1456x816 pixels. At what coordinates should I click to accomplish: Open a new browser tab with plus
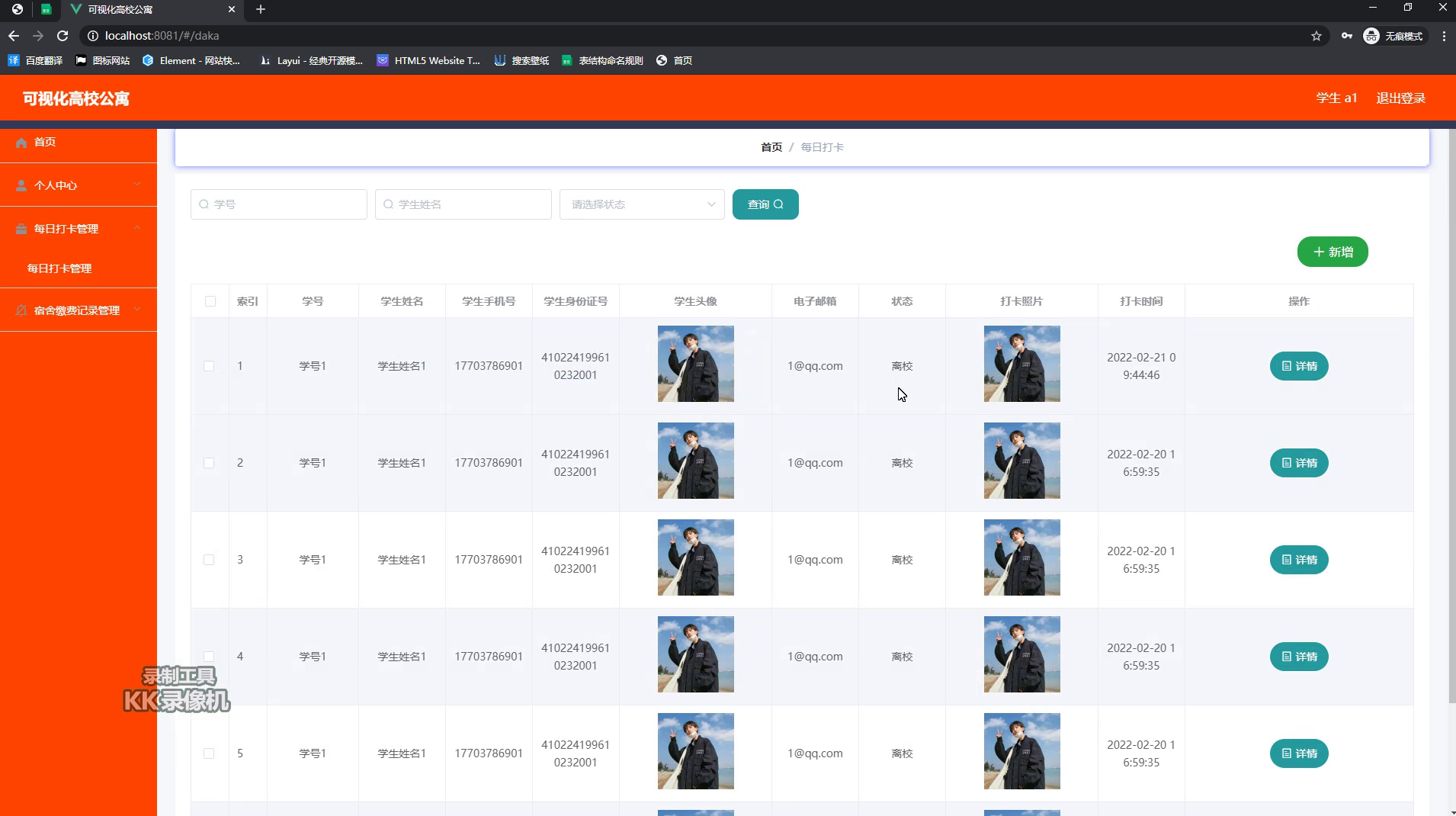tap(261, 9)
